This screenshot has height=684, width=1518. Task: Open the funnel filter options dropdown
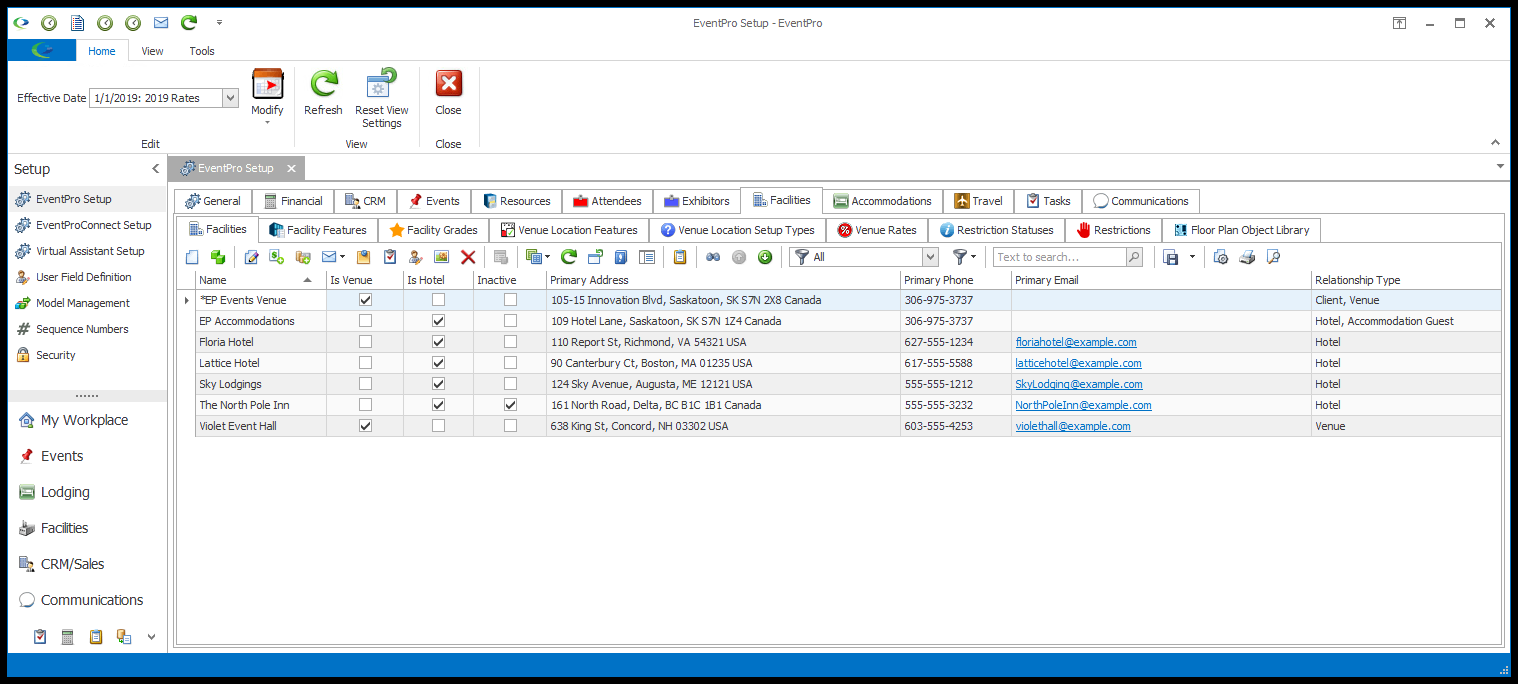[973, 257]
